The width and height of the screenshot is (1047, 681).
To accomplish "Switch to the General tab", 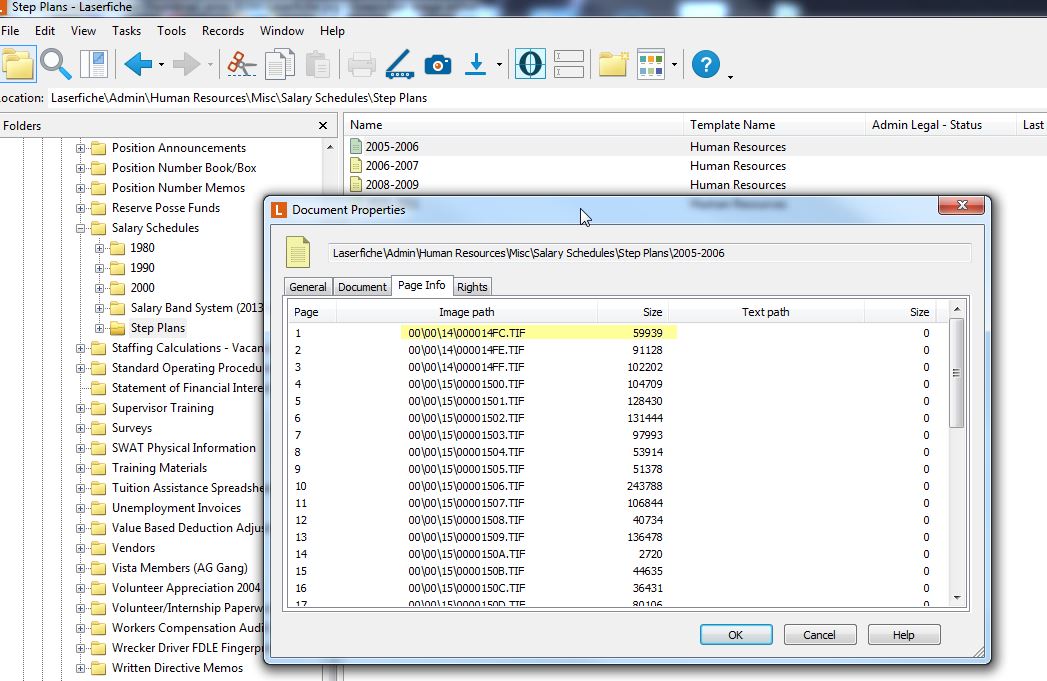I will click(307, 287).
